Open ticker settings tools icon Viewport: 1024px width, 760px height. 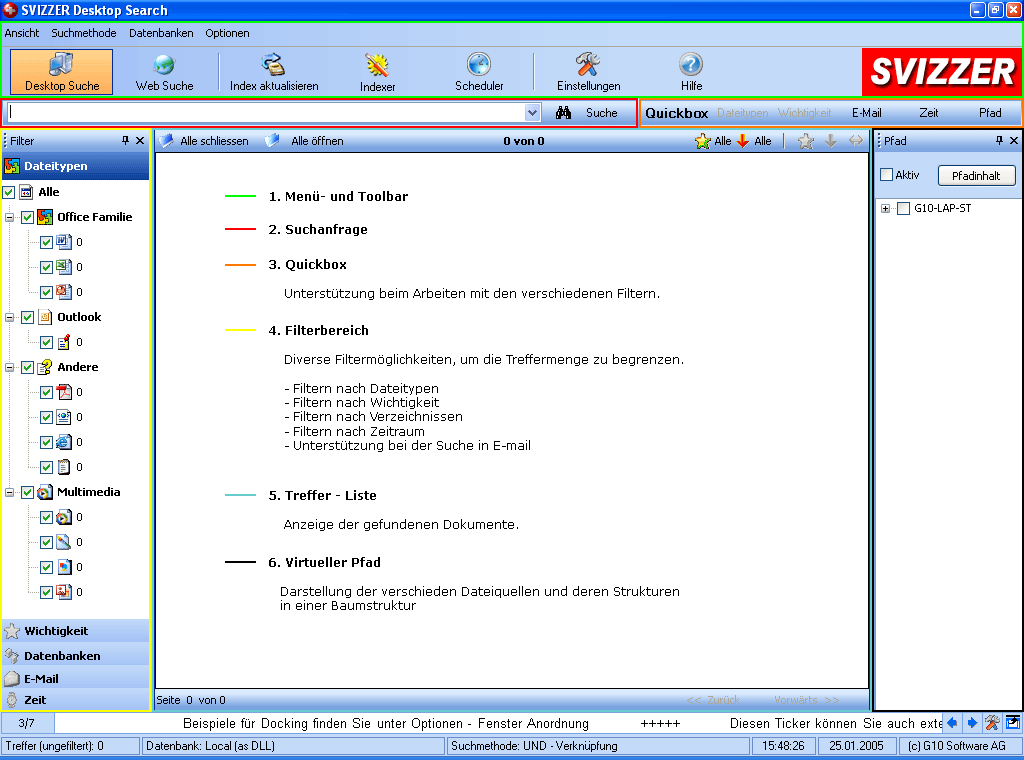coord(992,723)
